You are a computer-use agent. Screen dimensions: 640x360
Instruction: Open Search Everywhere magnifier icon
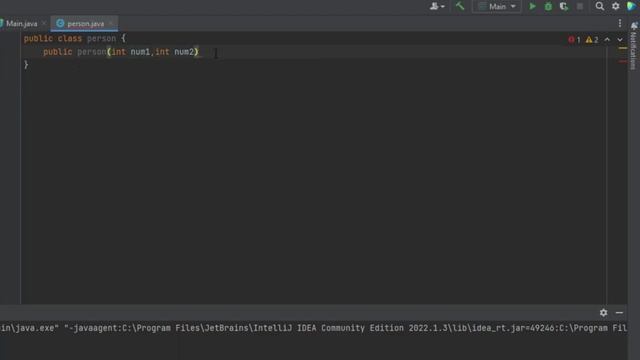pyautogui.click(x=600, y=6)
